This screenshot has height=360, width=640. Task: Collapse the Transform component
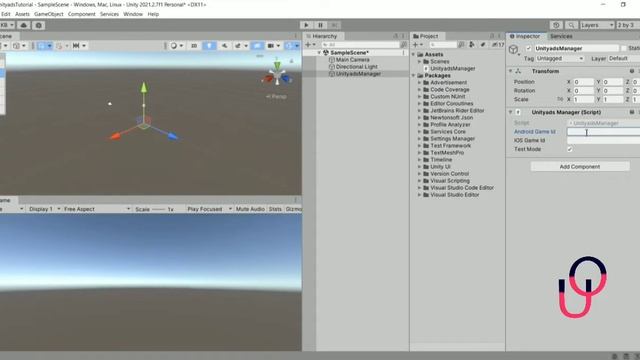point(511,71)
